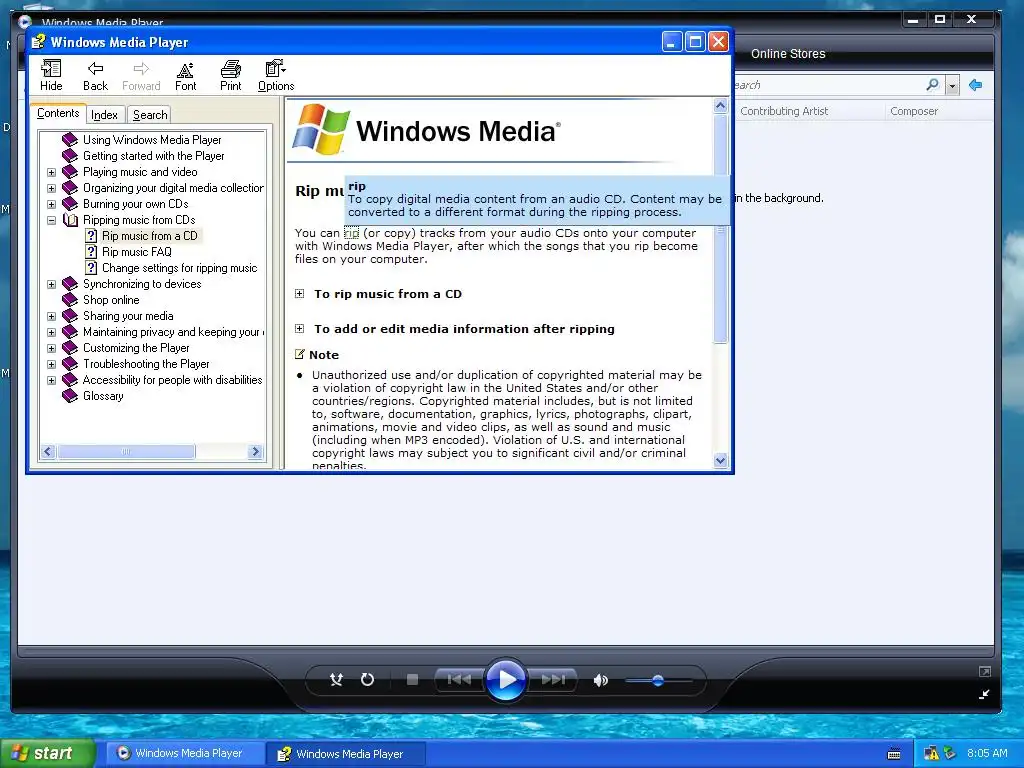The height and width of the screenshot is (768, 1024).
Task: Expand Customizing the Player node
Action: click(52, 348)
